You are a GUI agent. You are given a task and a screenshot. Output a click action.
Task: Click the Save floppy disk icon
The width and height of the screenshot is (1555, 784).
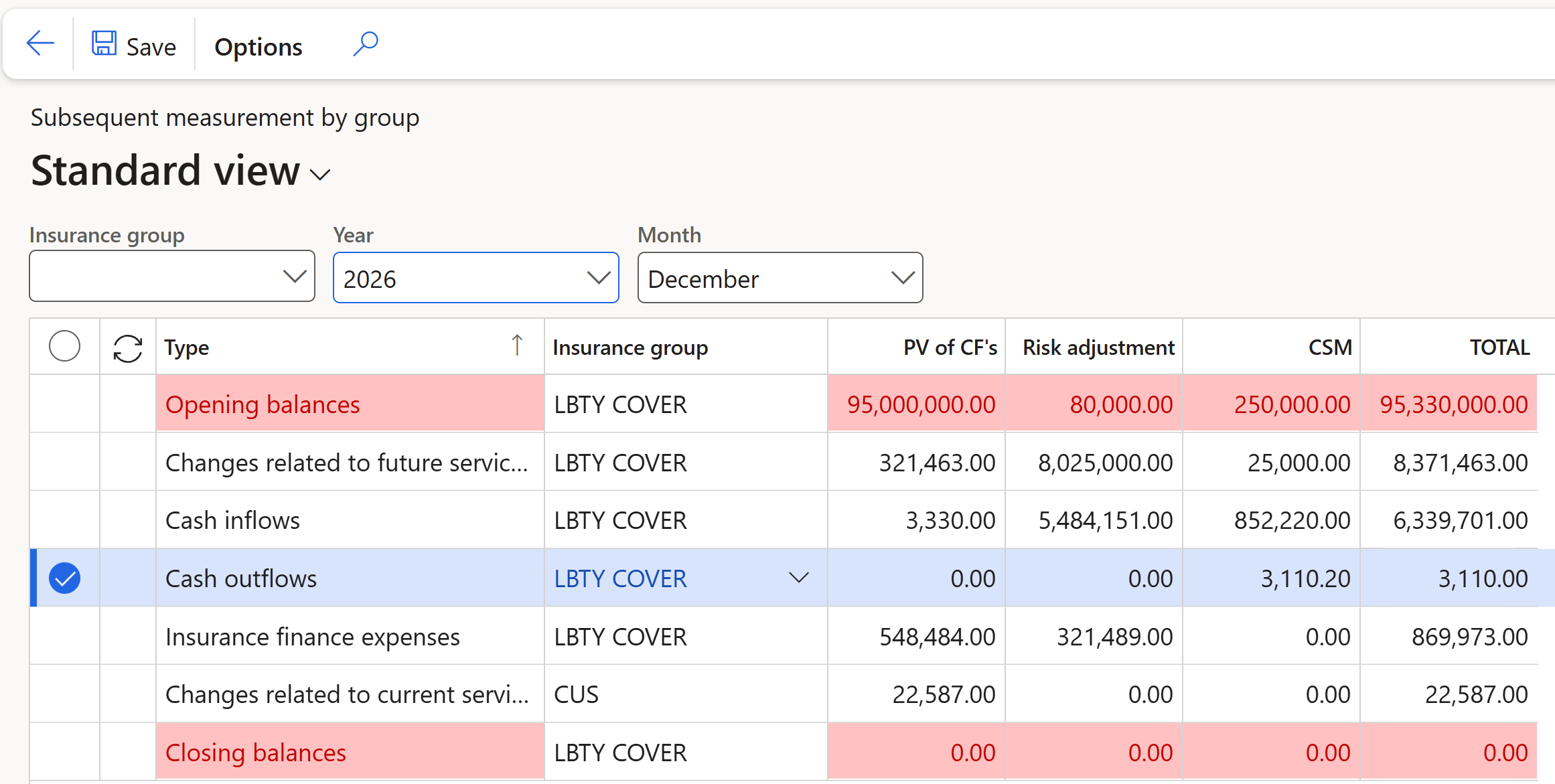pyautogui.click(x=104, y=44)
